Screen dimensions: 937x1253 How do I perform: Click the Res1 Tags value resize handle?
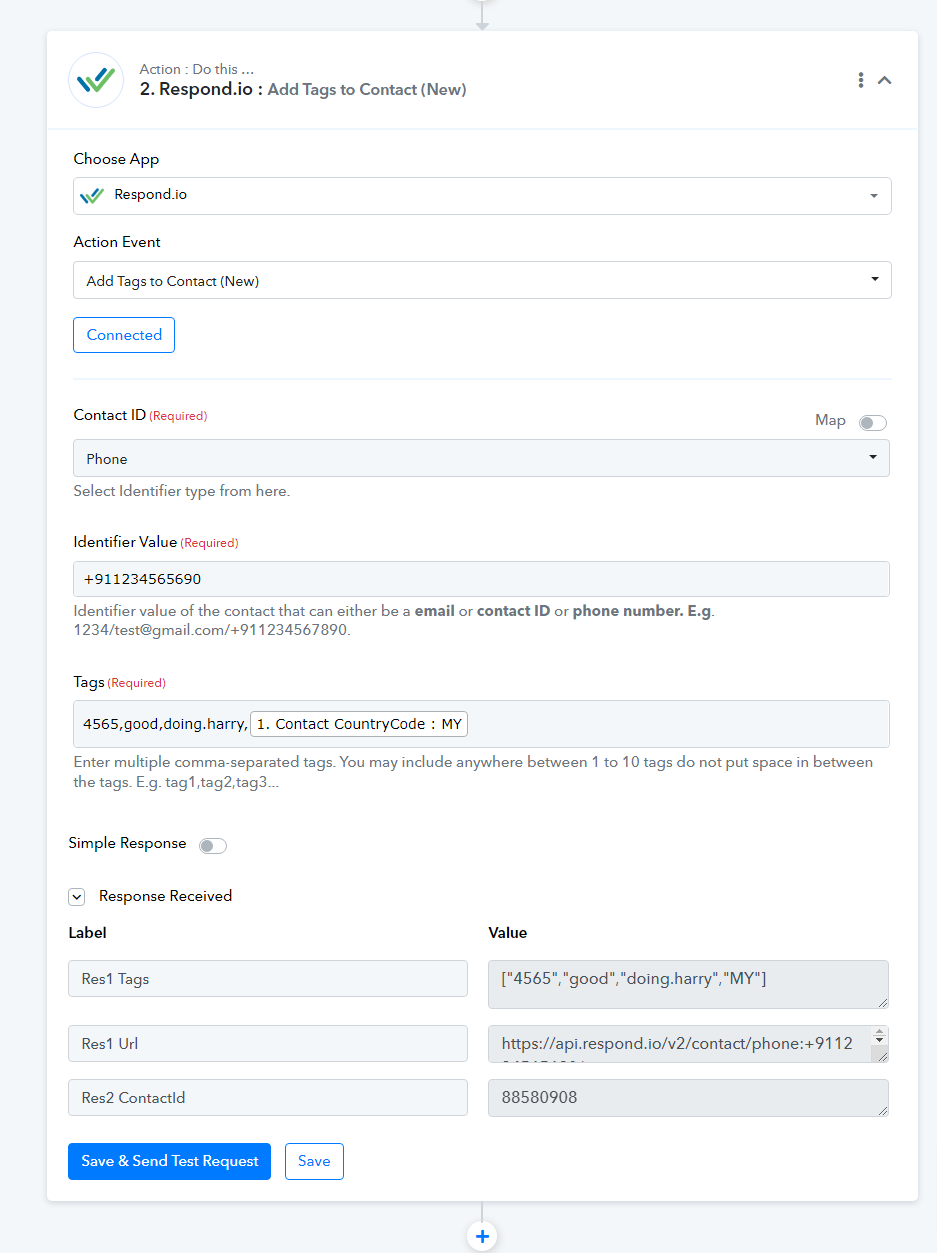click(882, 1002)
